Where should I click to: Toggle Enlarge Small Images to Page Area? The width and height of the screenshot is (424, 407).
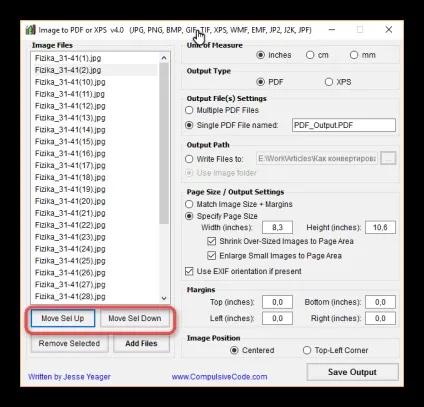pyautogui.click(x=211, y=256)
